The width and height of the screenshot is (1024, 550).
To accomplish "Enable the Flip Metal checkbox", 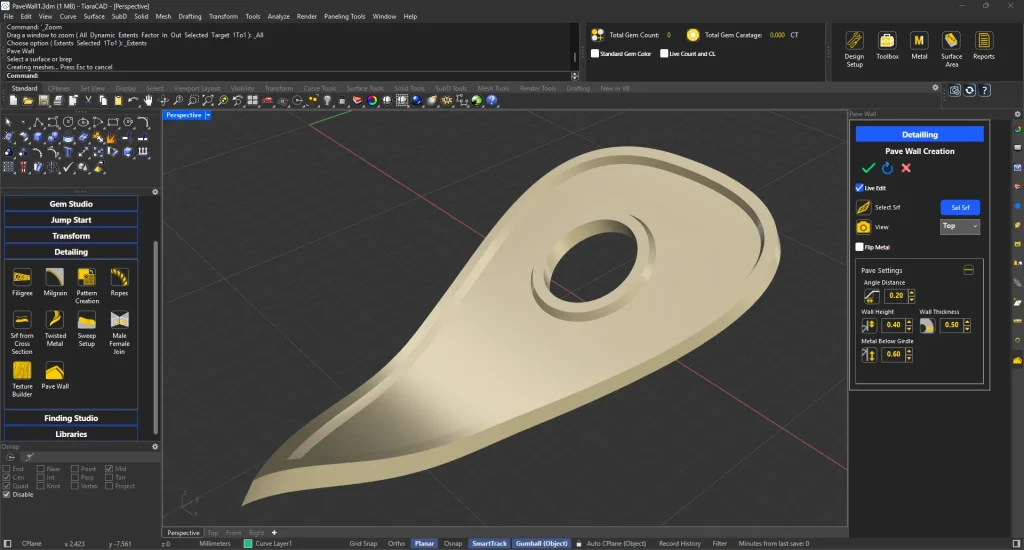I will point(860,247).
